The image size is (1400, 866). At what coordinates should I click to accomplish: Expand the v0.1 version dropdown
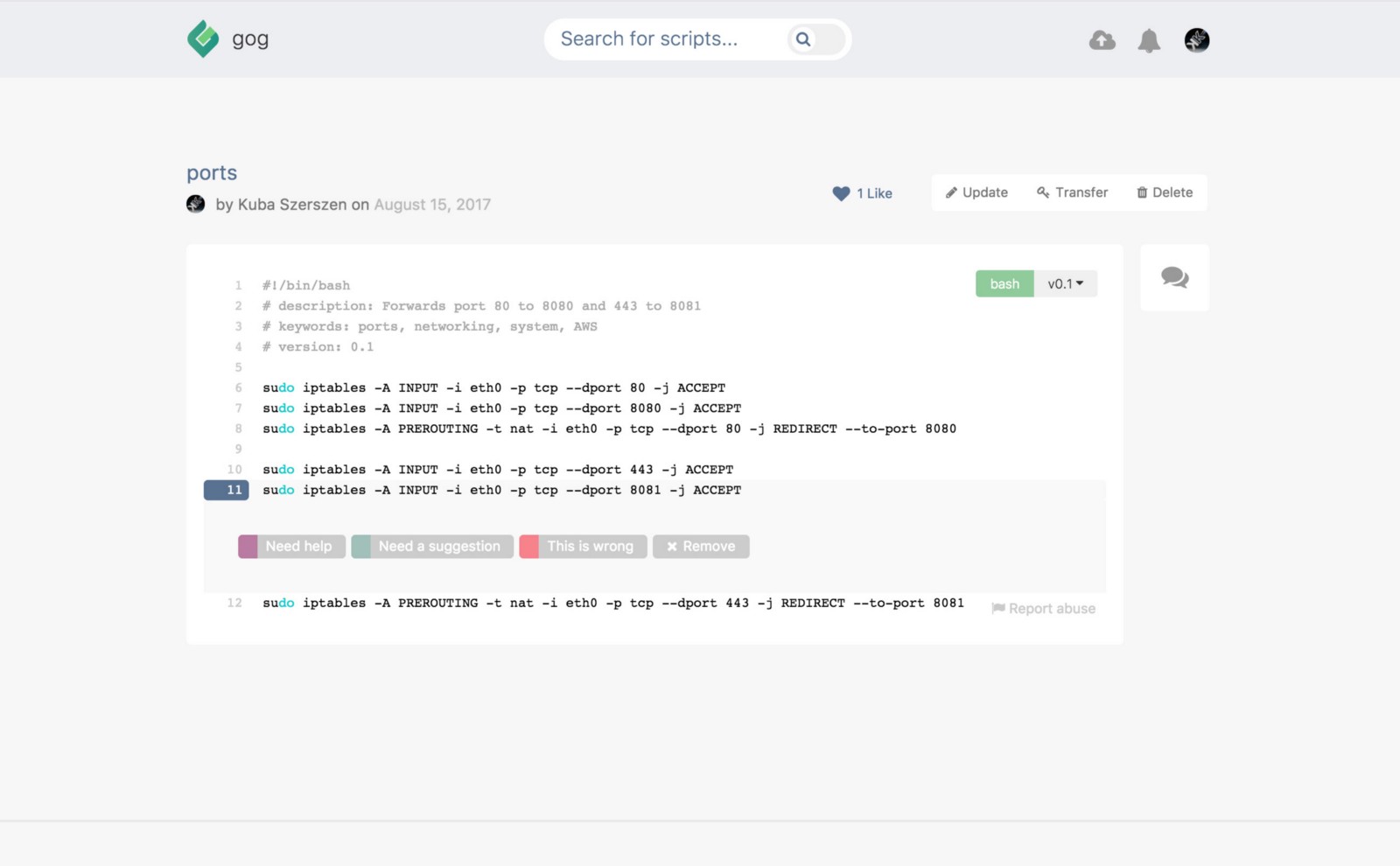(1066, 283)
